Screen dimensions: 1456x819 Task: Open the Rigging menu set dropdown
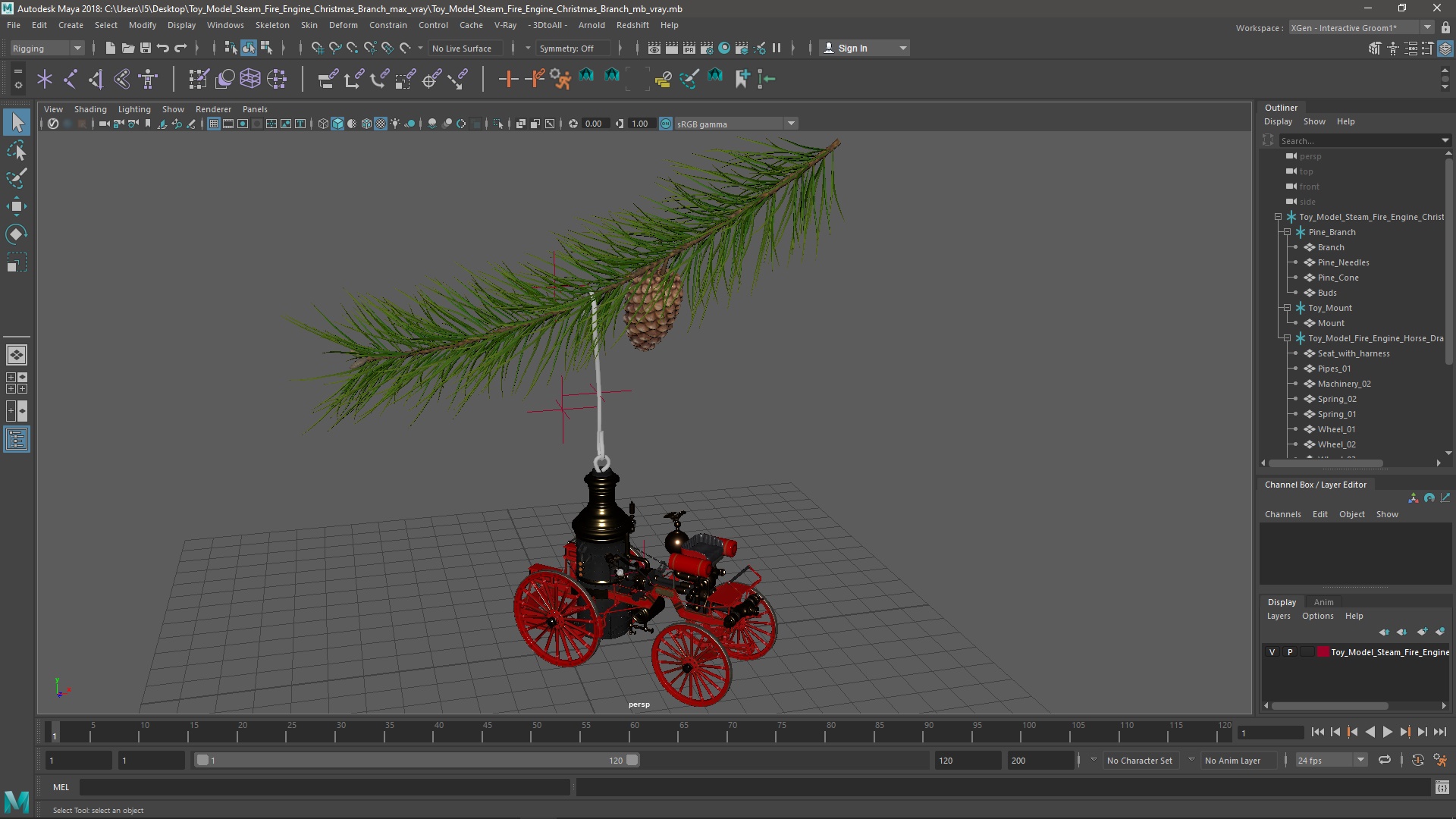tap(47, 48)
